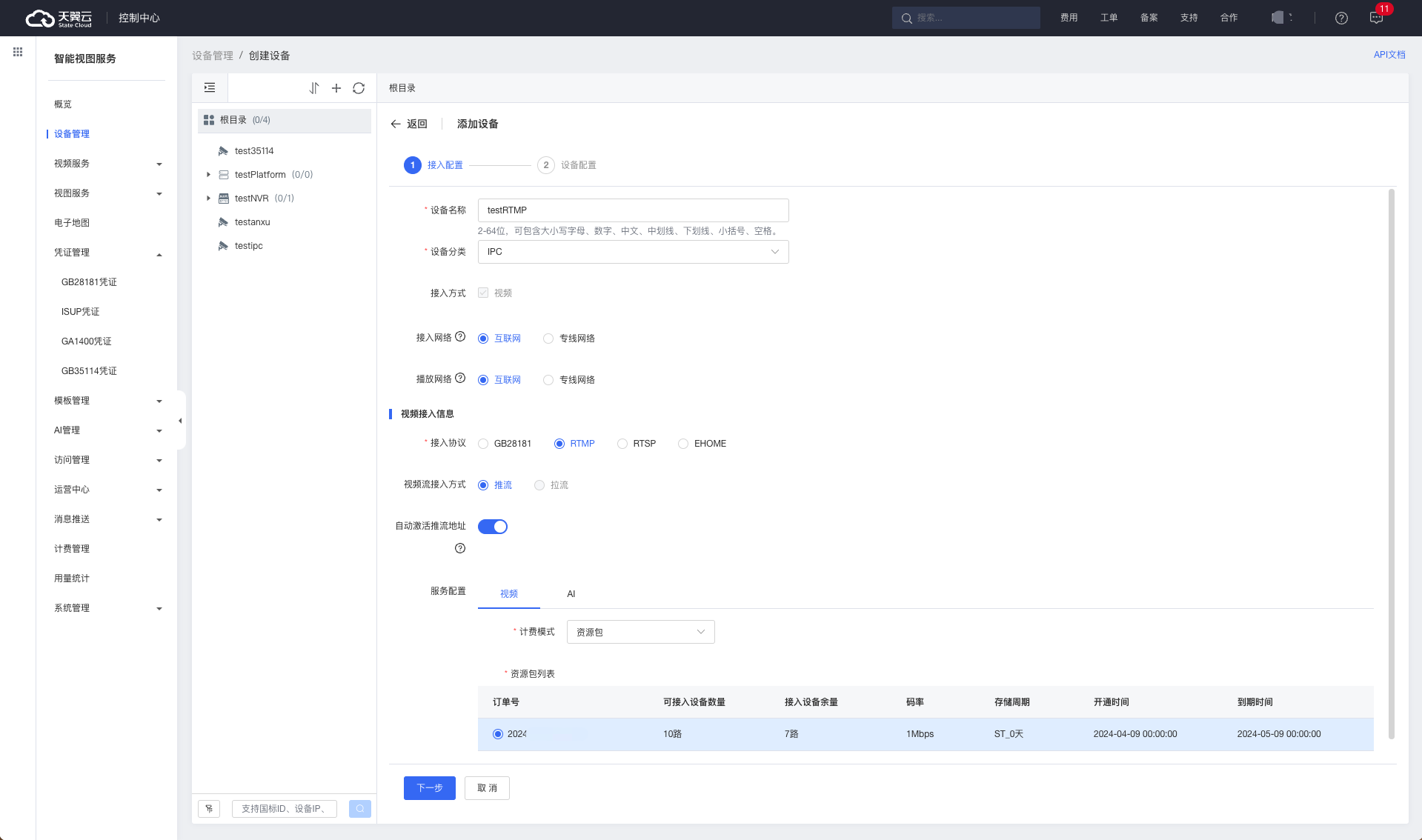The height and width of the screenshot is (840, 1422).
Task: Collapse the left sidebar handle arrow
Action: [180, 421]
